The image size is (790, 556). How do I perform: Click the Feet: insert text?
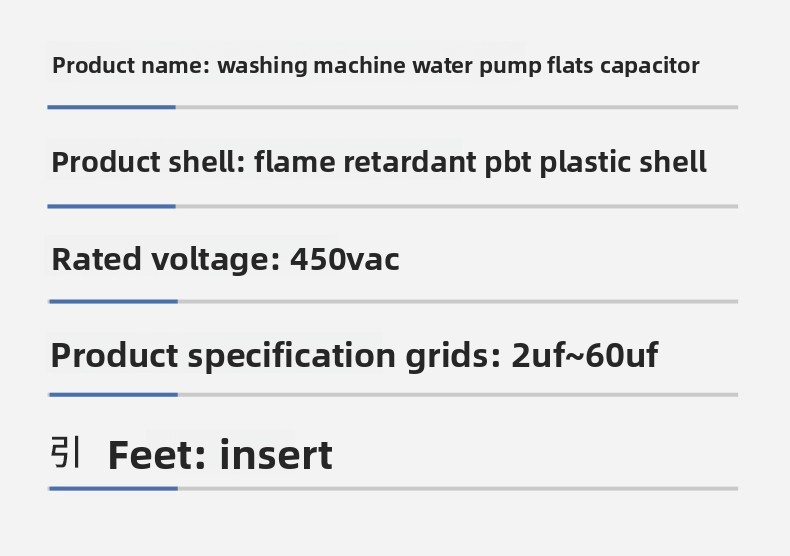point(220,455)
